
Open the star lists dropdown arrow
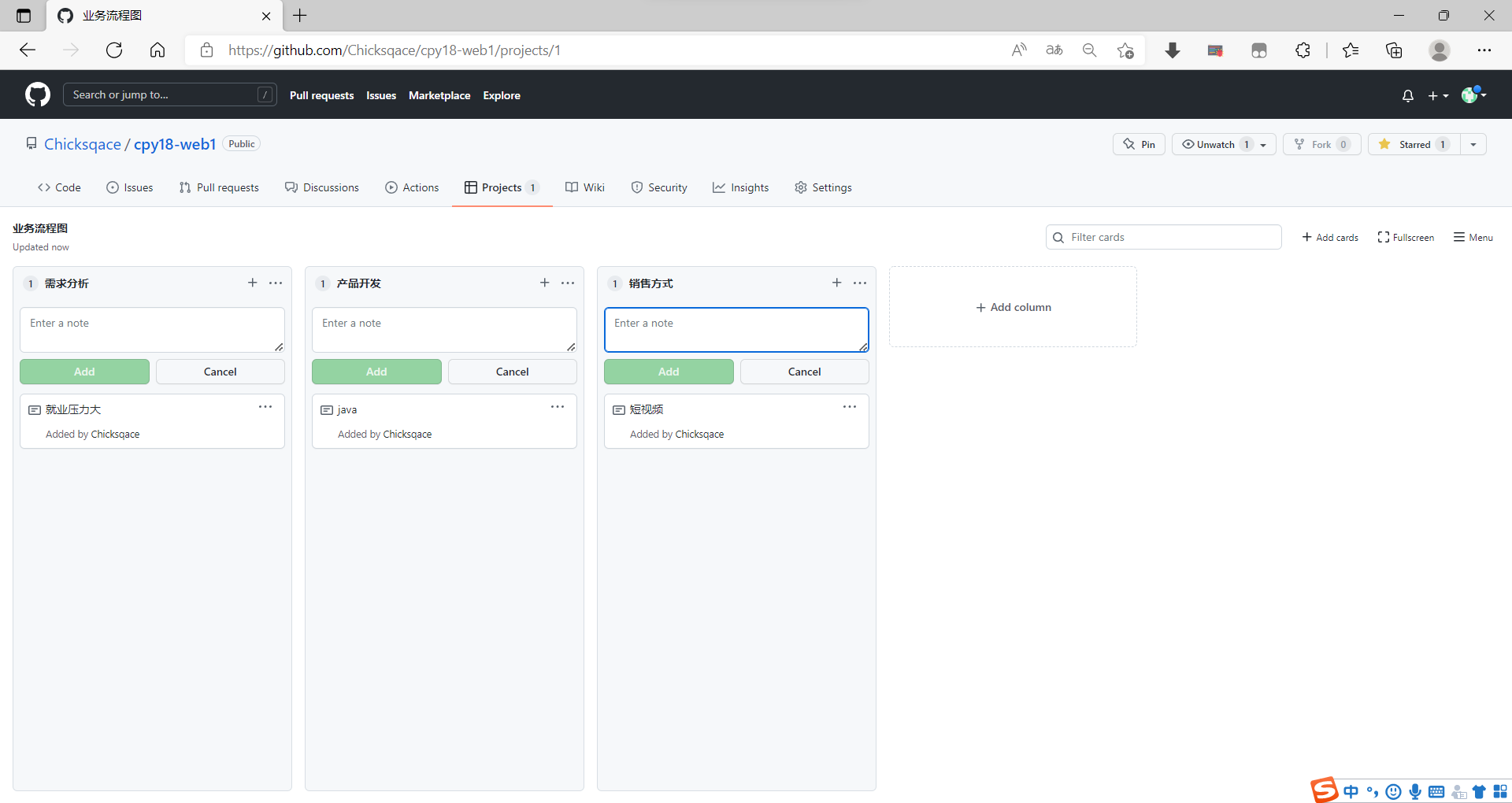point(1473,144)
